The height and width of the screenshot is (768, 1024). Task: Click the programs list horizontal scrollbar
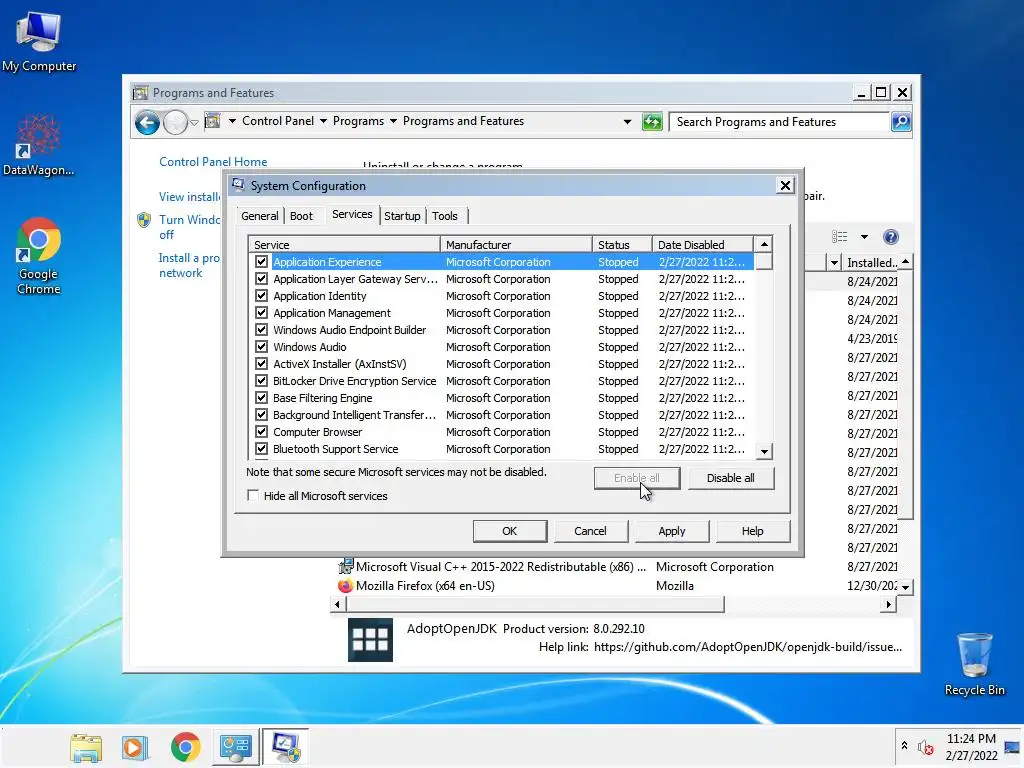tap(534, 605)
